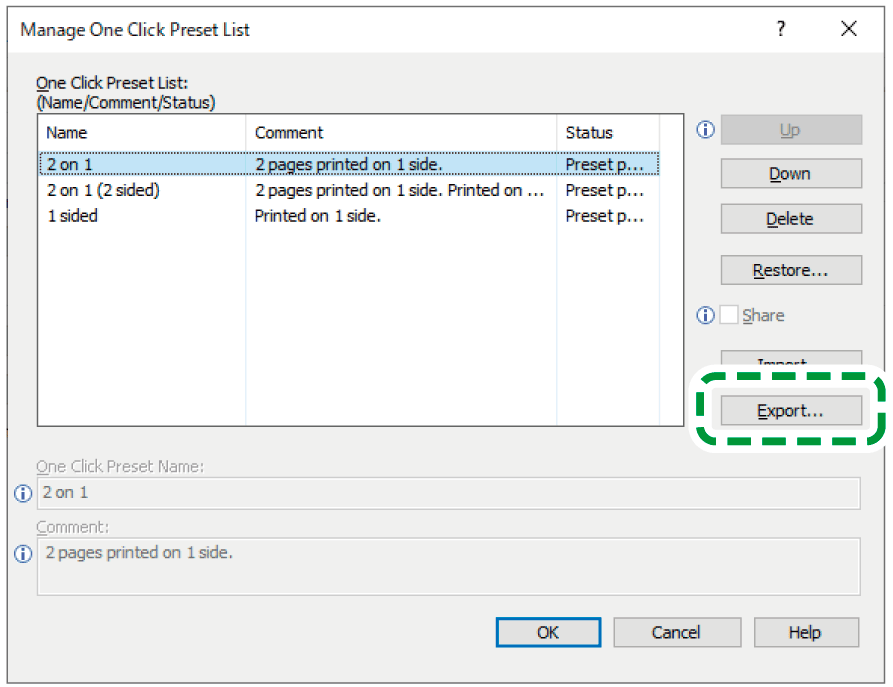Select the "1 sided" preset row

(x=73, y=215)
